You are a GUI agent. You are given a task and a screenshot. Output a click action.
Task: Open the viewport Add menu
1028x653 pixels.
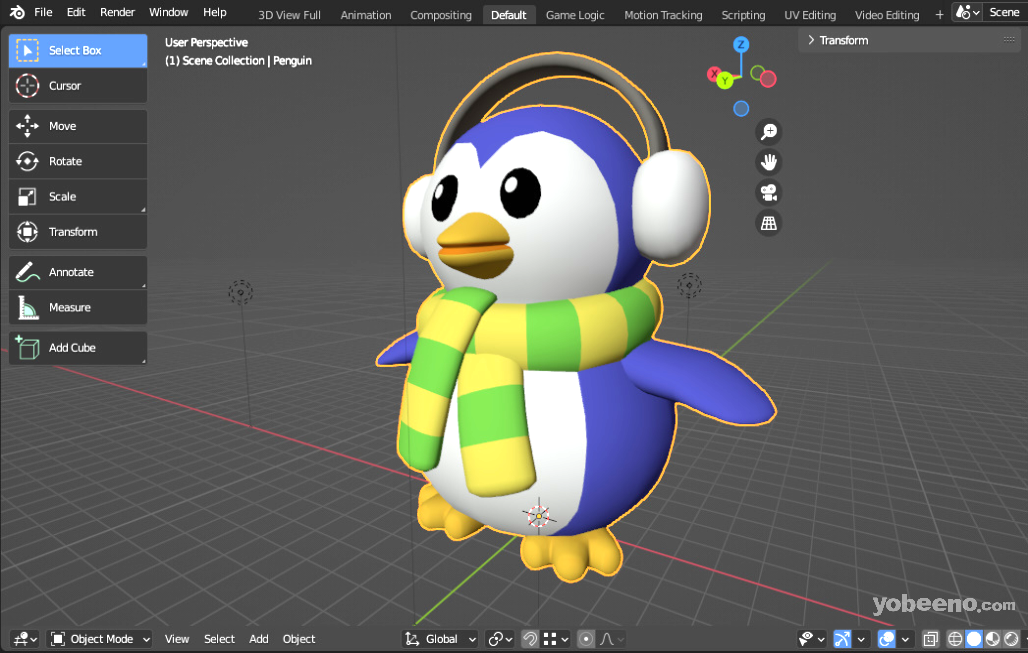259,639
